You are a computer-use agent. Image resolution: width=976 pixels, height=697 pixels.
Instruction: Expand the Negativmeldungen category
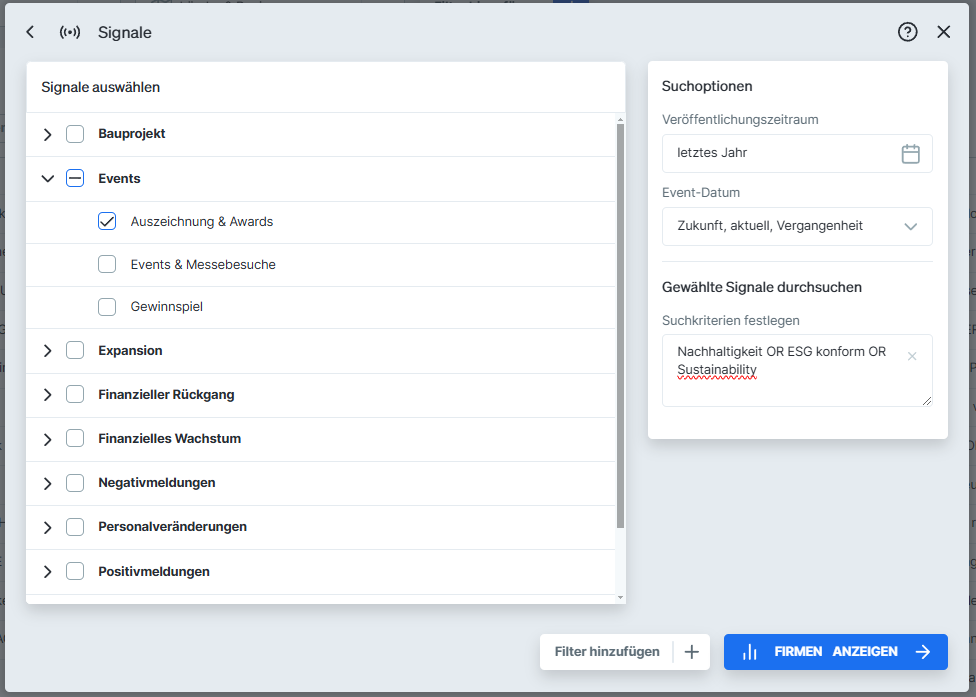(47, 482)
